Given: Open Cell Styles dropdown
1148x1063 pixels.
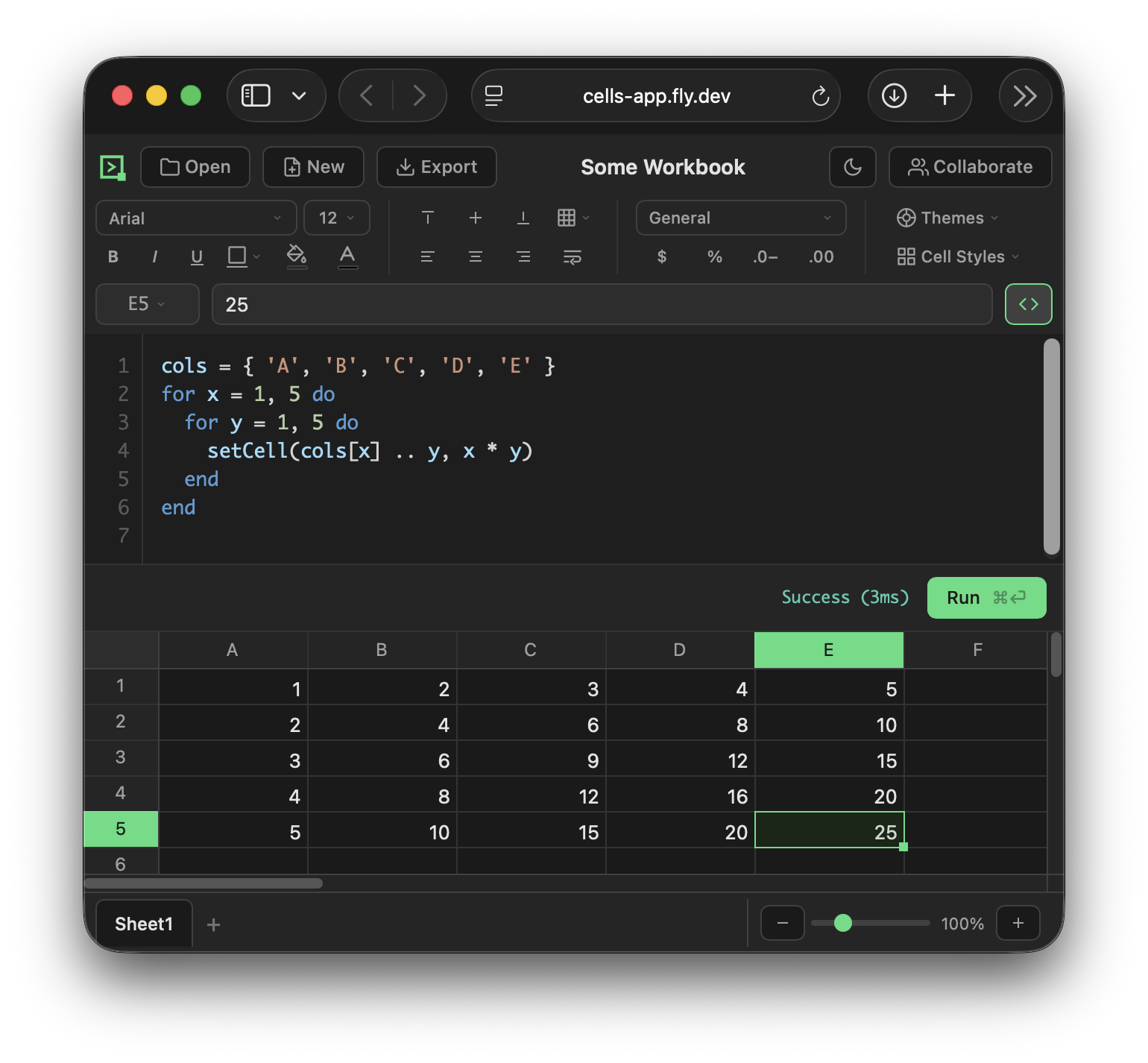Looking at the screenshot, I should tap(958, 257).
